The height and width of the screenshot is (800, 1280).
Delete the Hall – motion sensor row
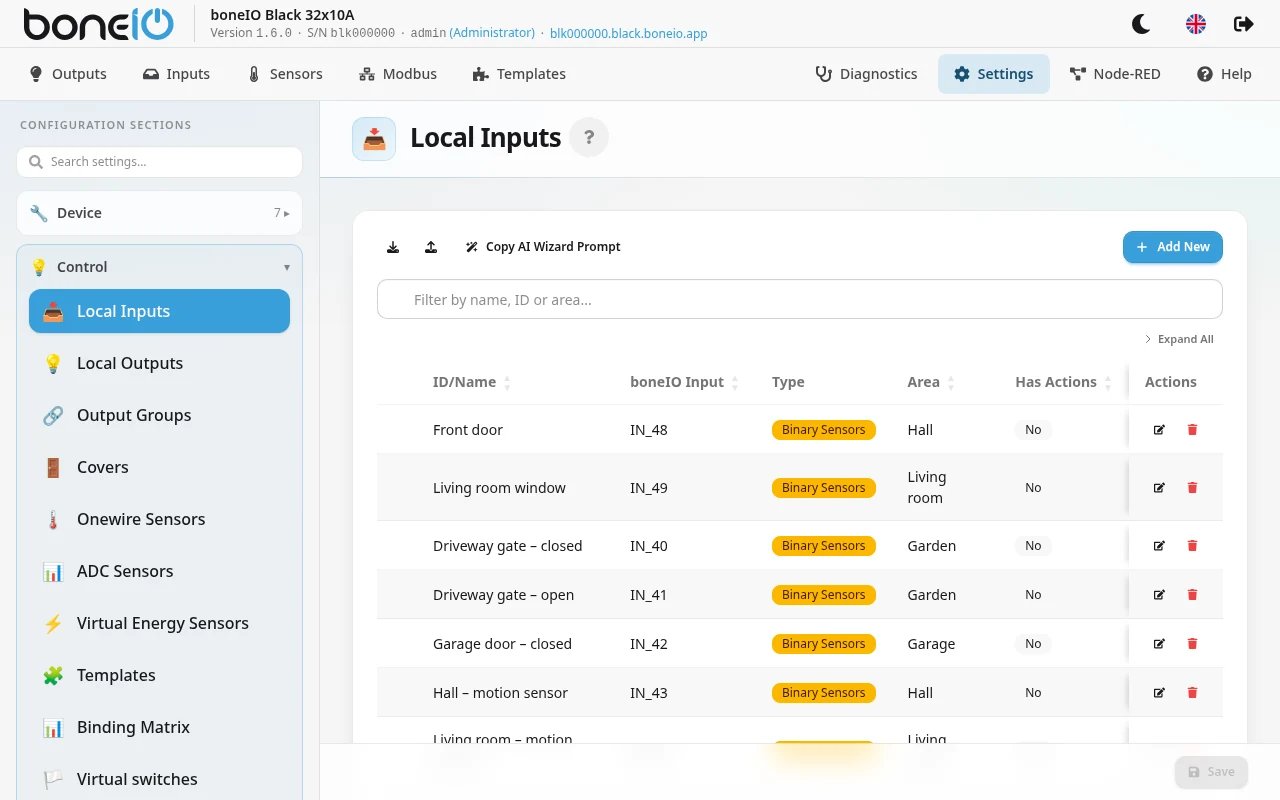pos(1192,693)
